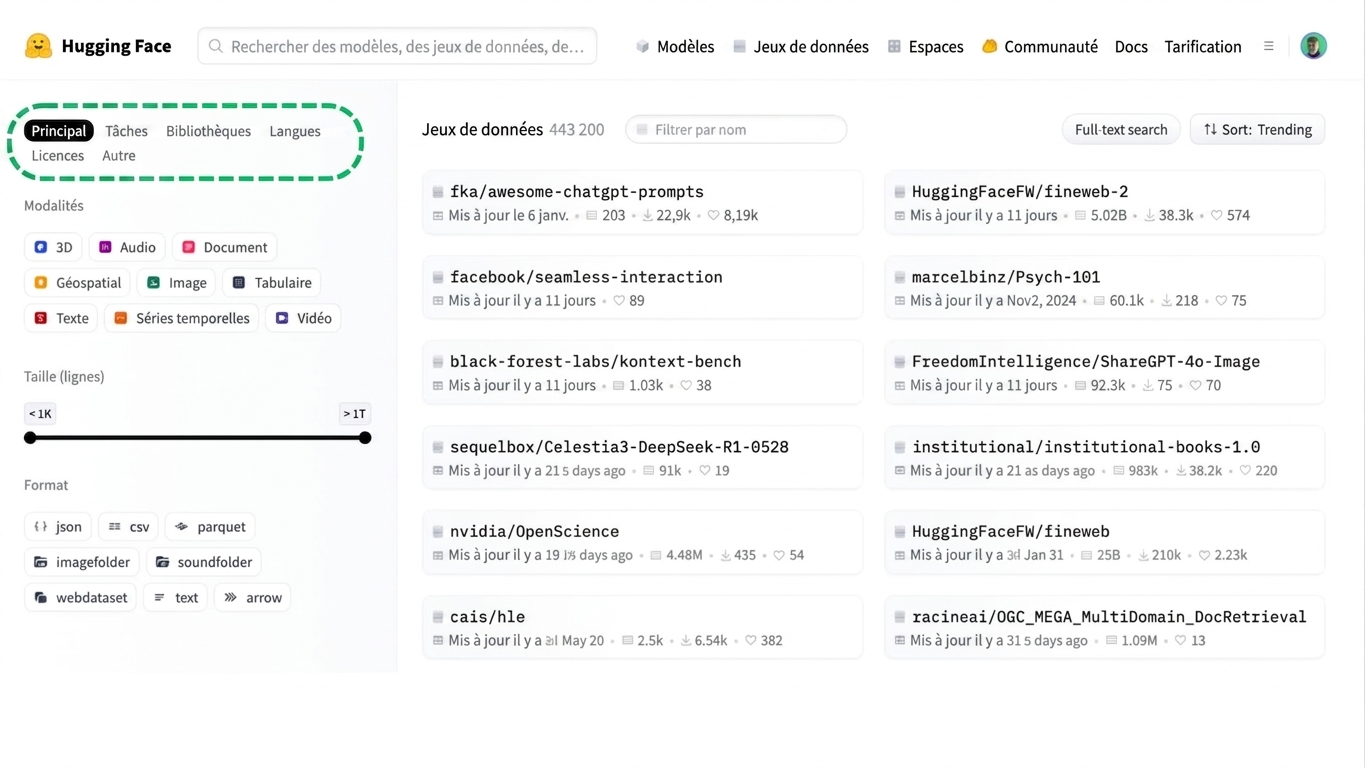Click the Audio modality icon

[x=105, y=247]
